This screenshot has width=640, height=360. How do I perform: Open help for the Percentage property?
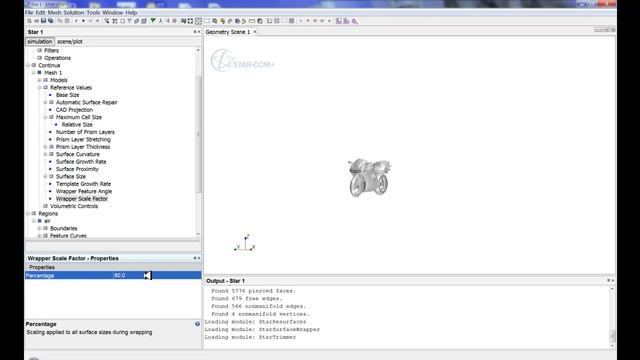coord(198,324)
